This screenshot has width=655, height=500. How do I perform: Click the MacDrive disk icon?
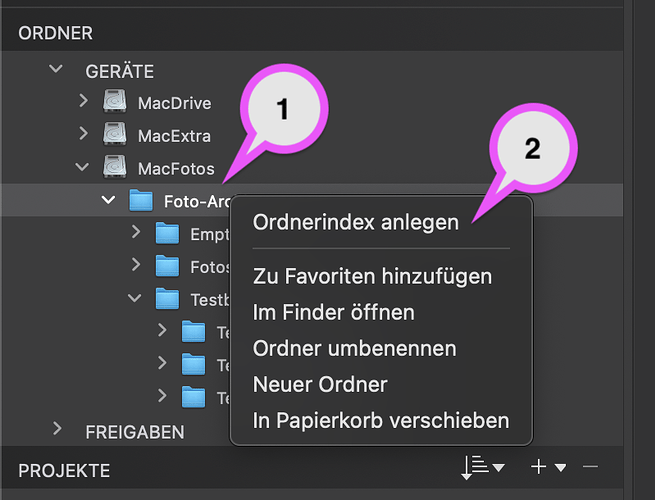click(x=117, y=103)
